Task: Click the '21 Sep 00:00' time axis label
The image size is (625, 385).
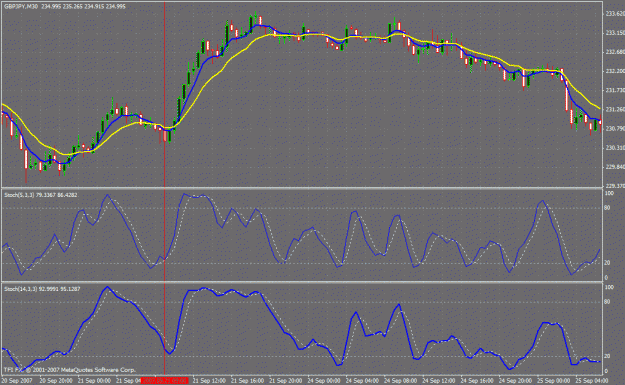Action: 94,381
